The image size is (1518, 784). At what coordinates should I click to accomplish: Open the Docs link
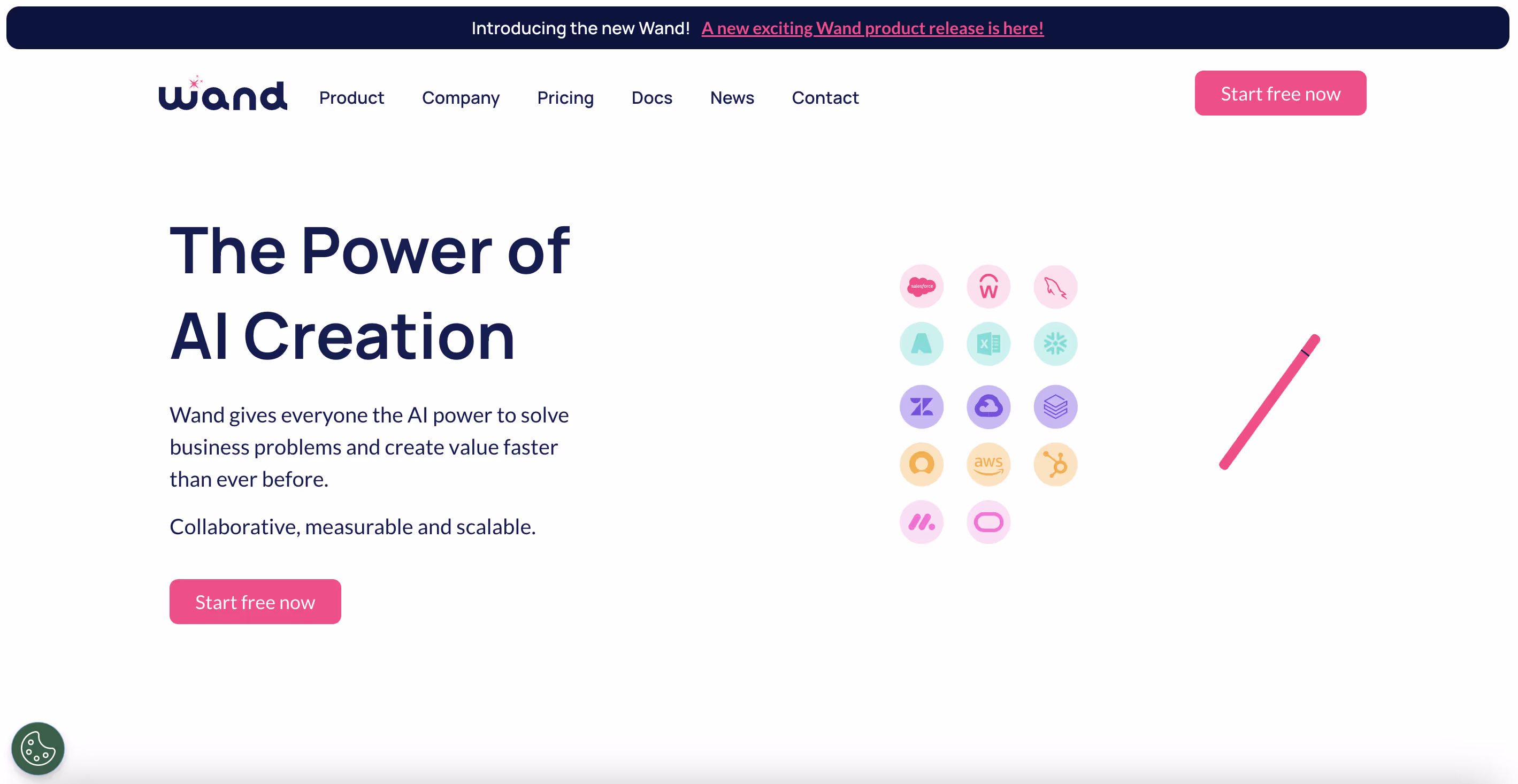pyautogui.click(x=651, y=98)
